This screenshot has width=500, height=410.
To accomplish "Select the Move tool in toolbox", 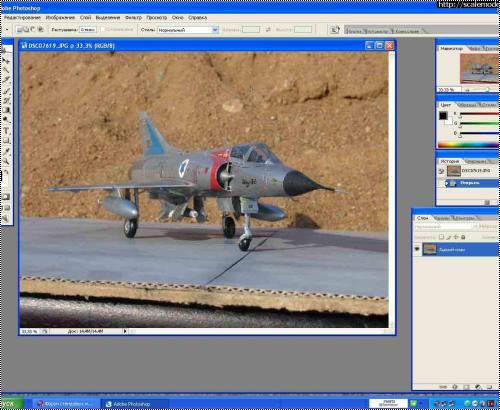I will pos(7,62).
